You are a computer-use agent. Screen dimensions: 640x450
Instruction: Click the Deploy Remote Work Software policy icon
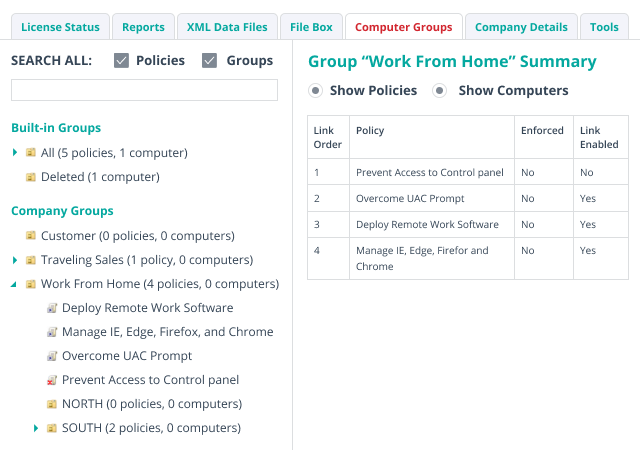(x=52, y=308)
